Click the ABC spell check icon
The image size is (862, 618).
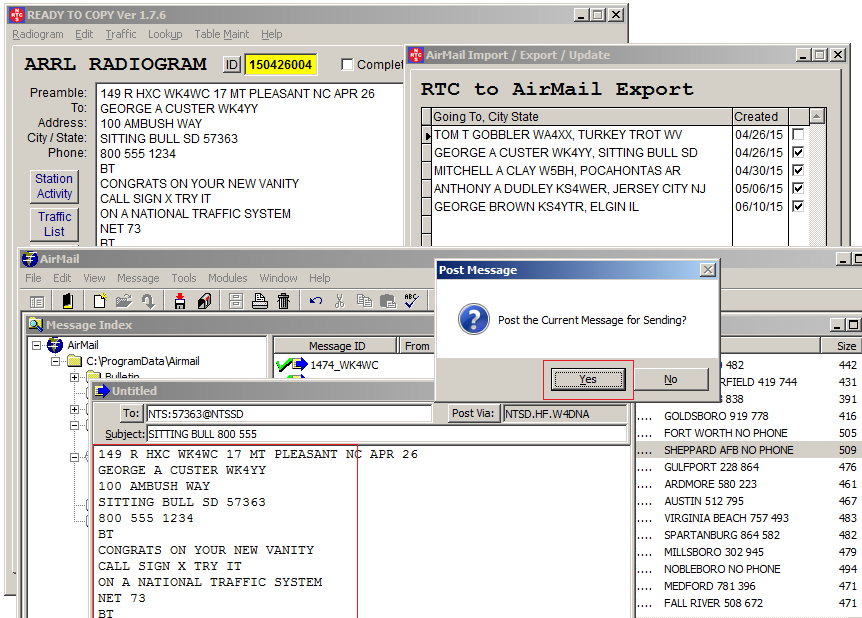pos(412,301)
